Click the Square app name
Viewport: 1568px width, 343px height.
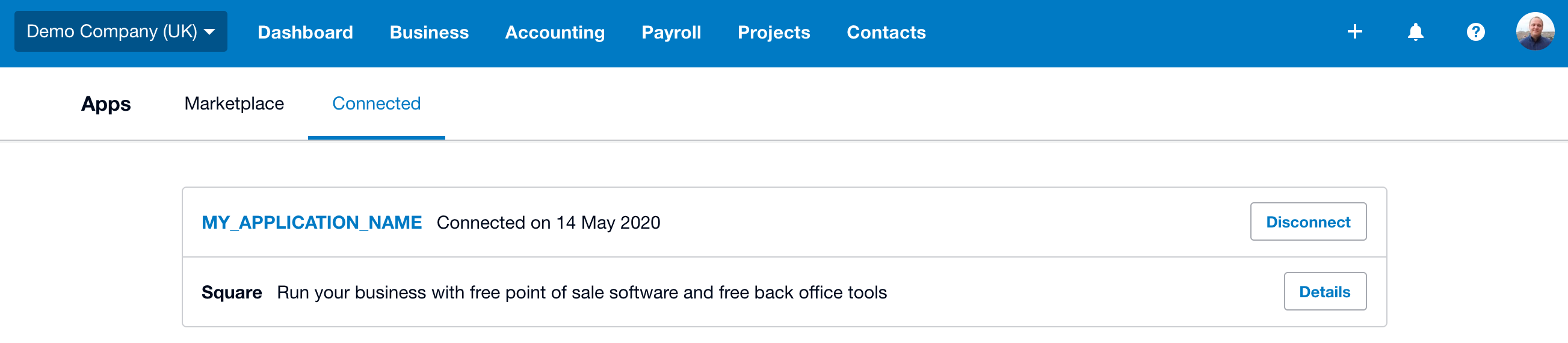[231, 292]
